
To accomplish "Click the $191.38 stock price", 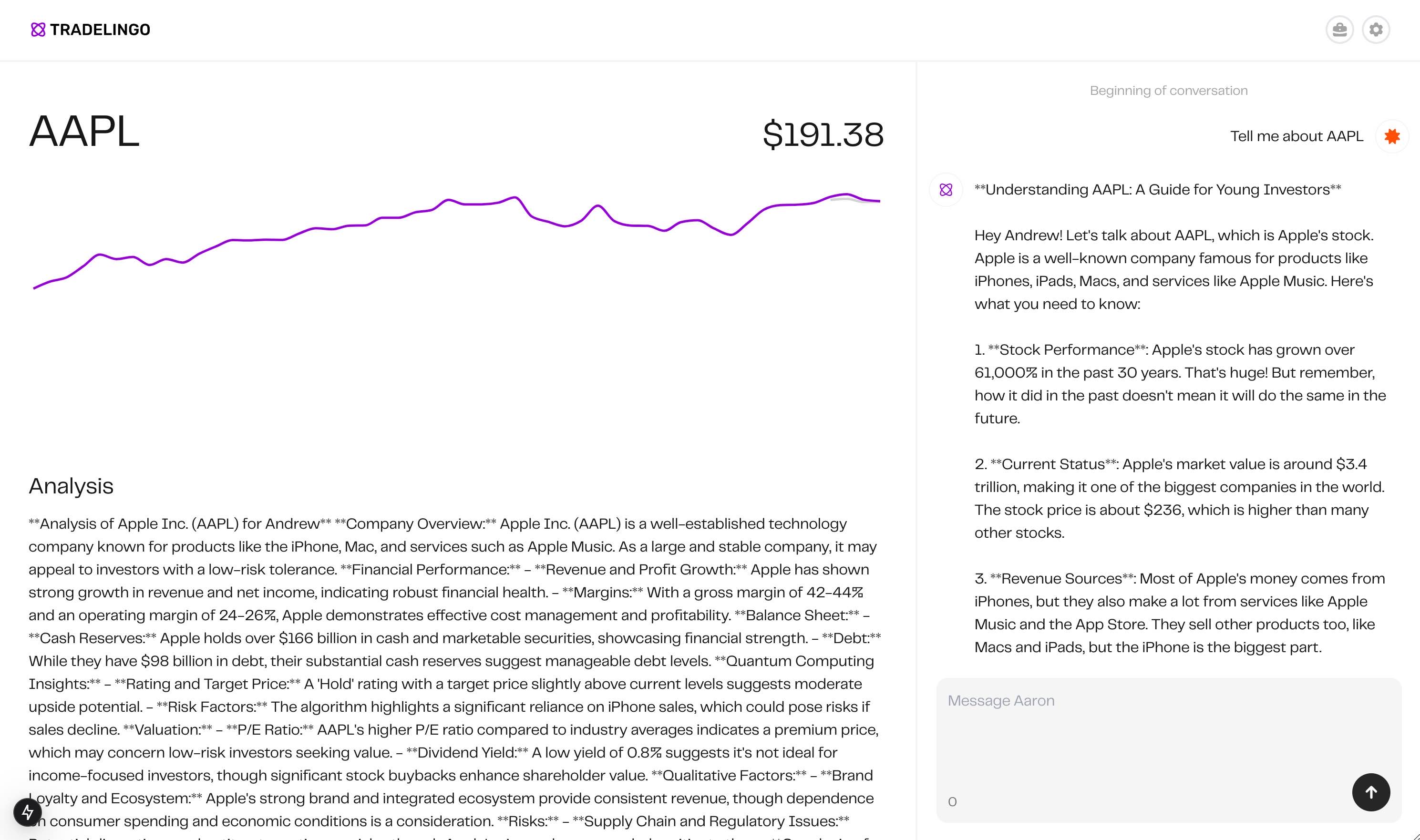I will (x=823, y=135).
